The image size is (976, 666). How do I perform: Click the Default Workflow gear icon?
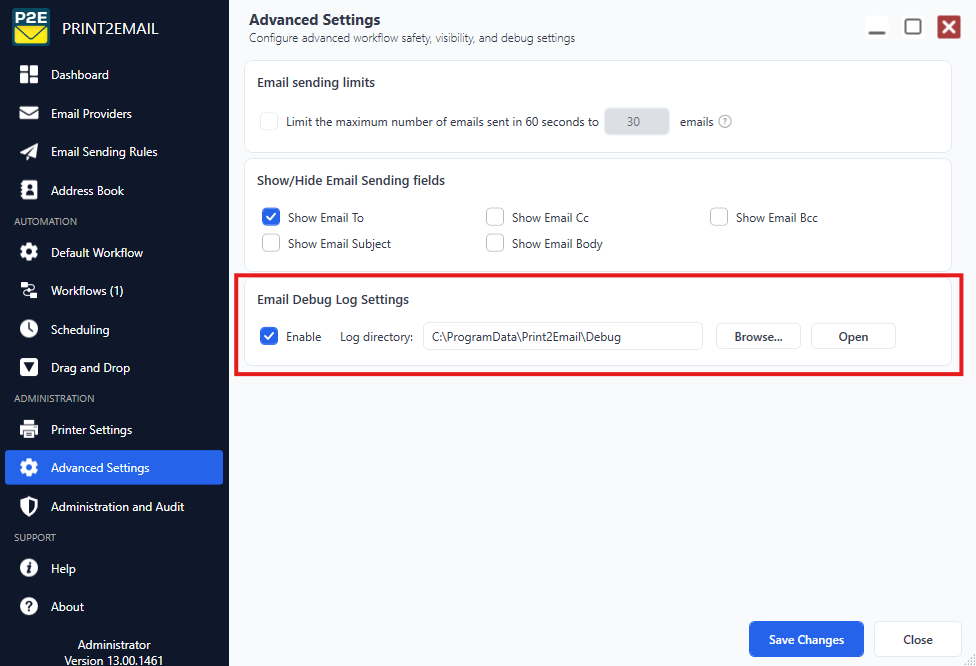[x=29, y=252]
